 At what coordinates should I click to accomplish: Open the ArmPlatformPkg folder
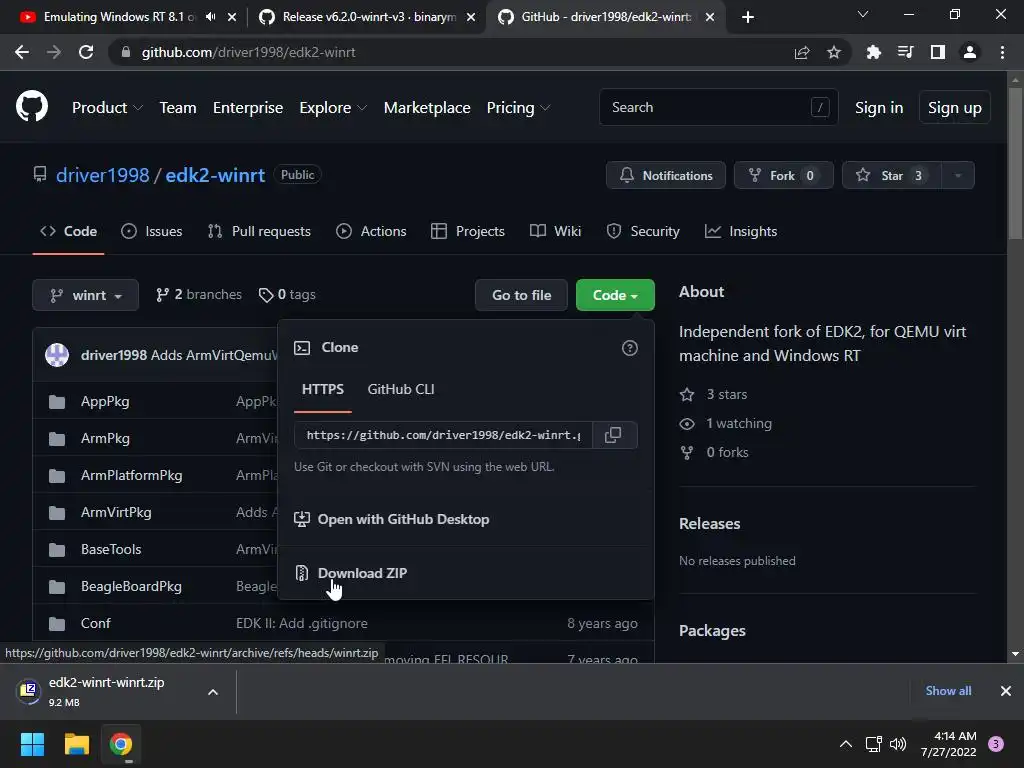131,475
